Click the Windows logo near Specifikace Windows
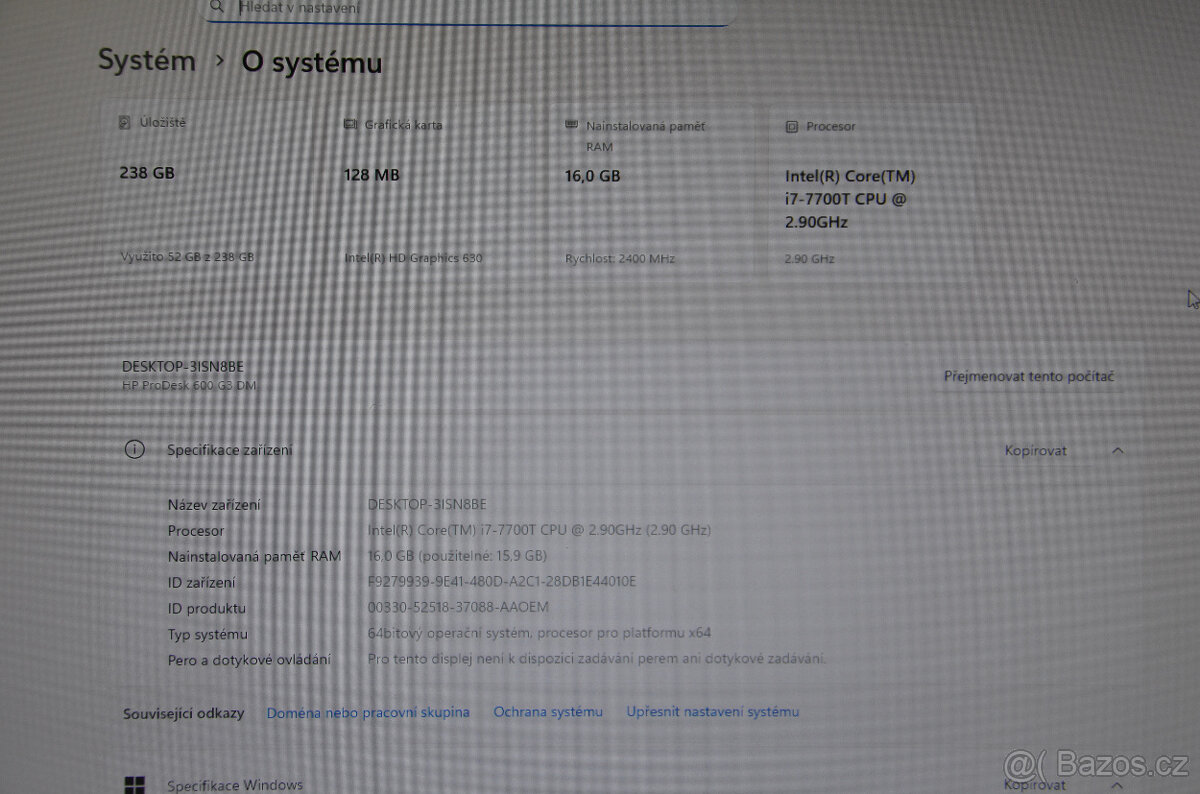Screen dimensions: 1200x794 134,785
